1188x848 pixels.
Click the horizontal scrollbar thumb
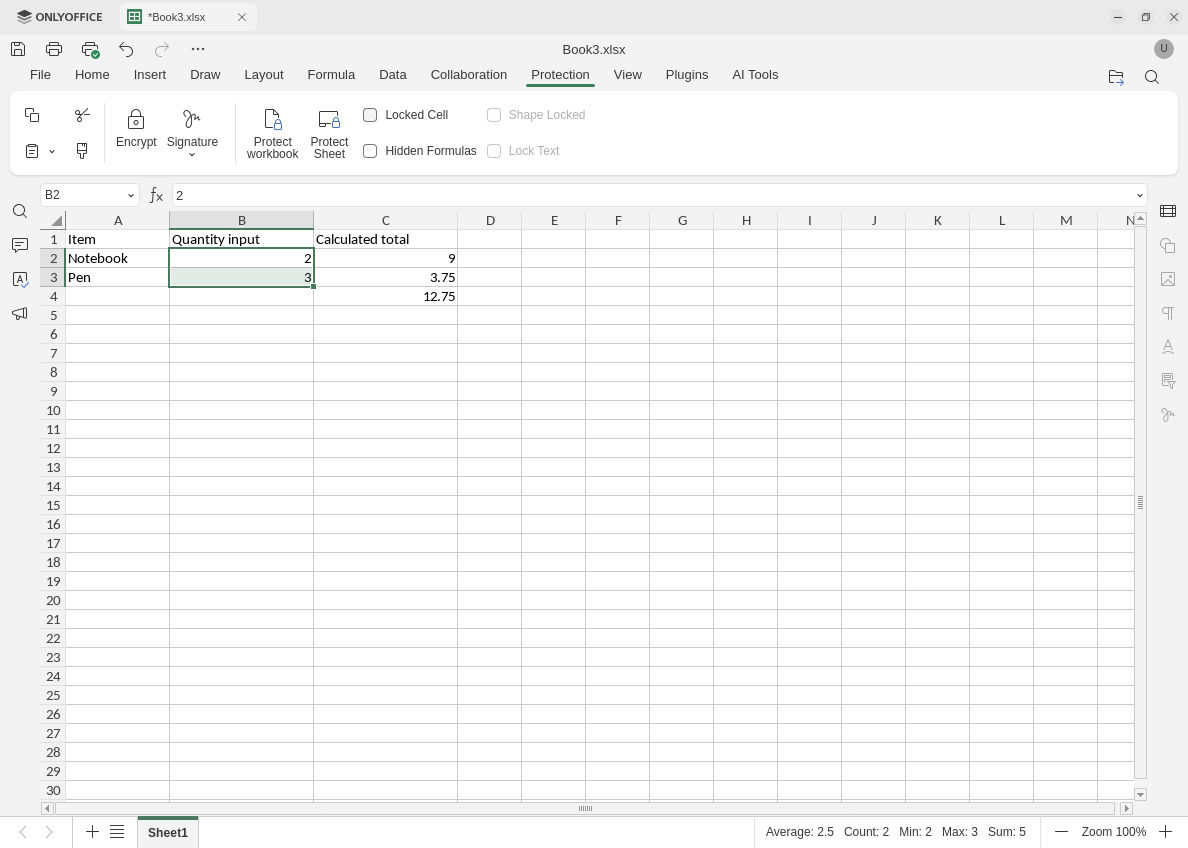click(585, 809)
